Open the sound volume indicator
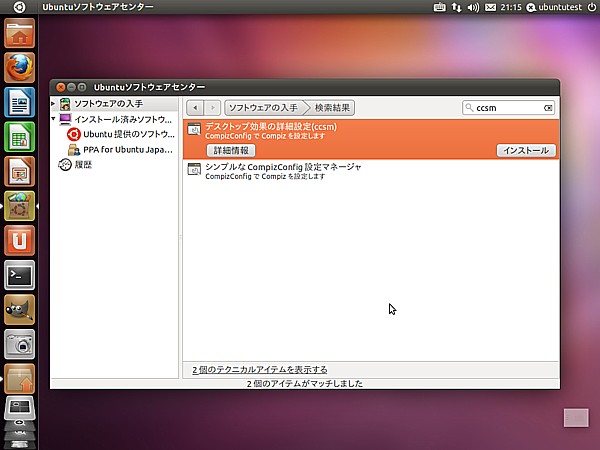The width and height of the screenshot is (600, 450). 473,7
